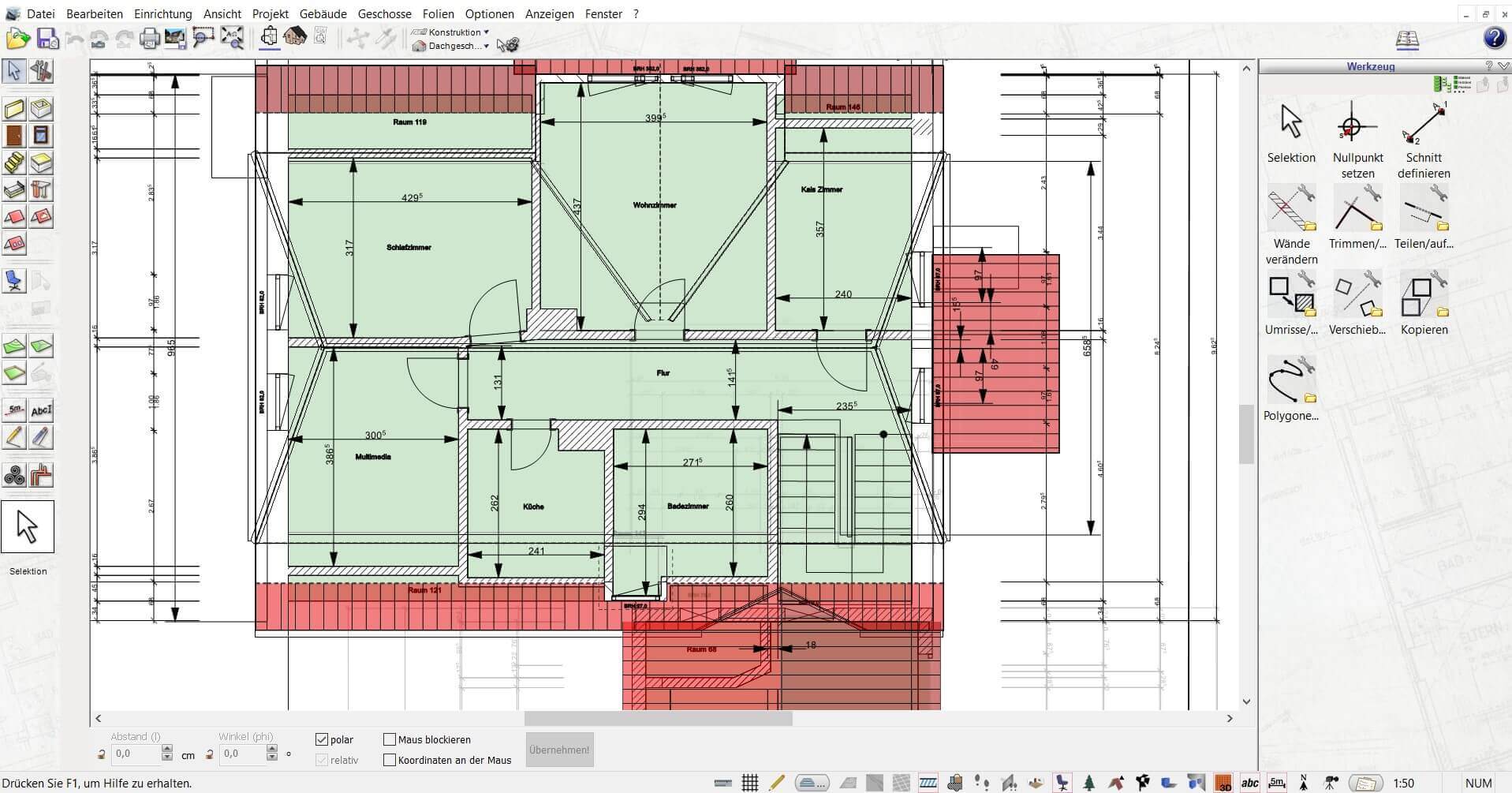The height and width of the screenshot is (793, 1512).
Task: Click the vertical scrollbar thumb
Action: [1246, 434]
